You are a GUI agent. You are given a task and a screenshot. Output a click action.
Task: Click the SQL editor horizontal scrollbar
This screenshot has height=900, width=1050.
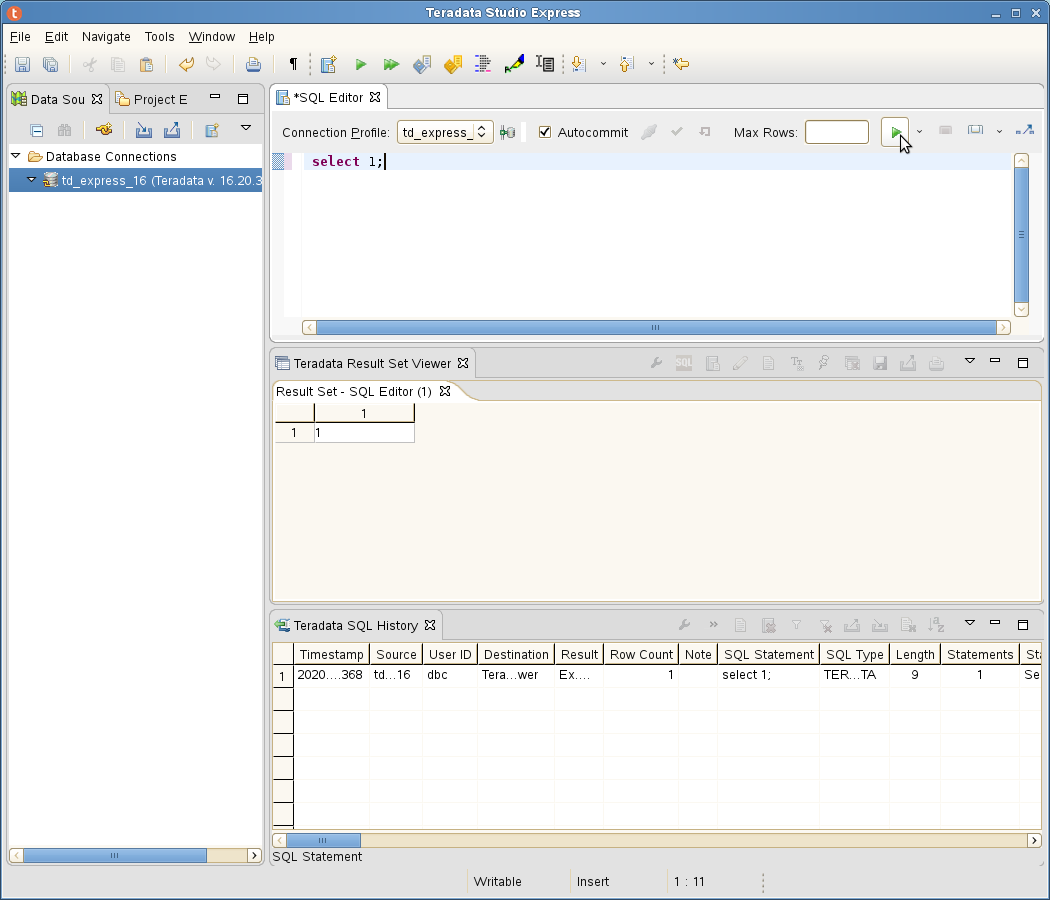pos(655,327)
